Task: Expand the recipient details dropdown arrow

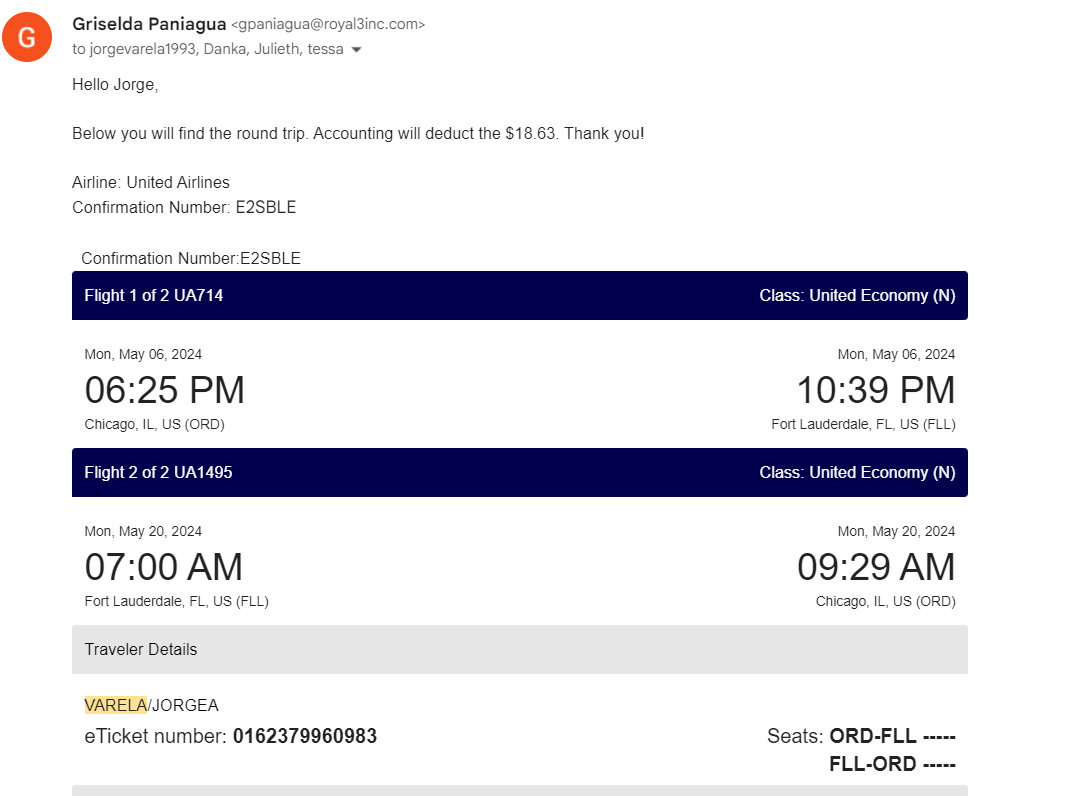Action: 356,49
